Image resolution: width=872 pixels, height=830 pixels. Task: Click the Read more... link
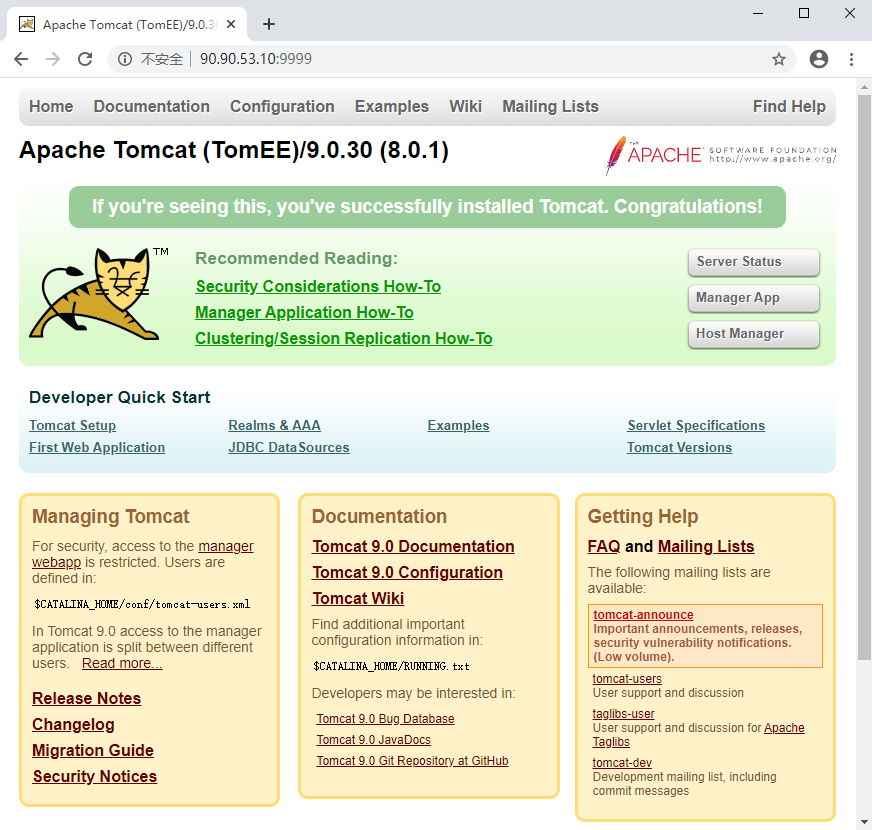coord(122,664)
